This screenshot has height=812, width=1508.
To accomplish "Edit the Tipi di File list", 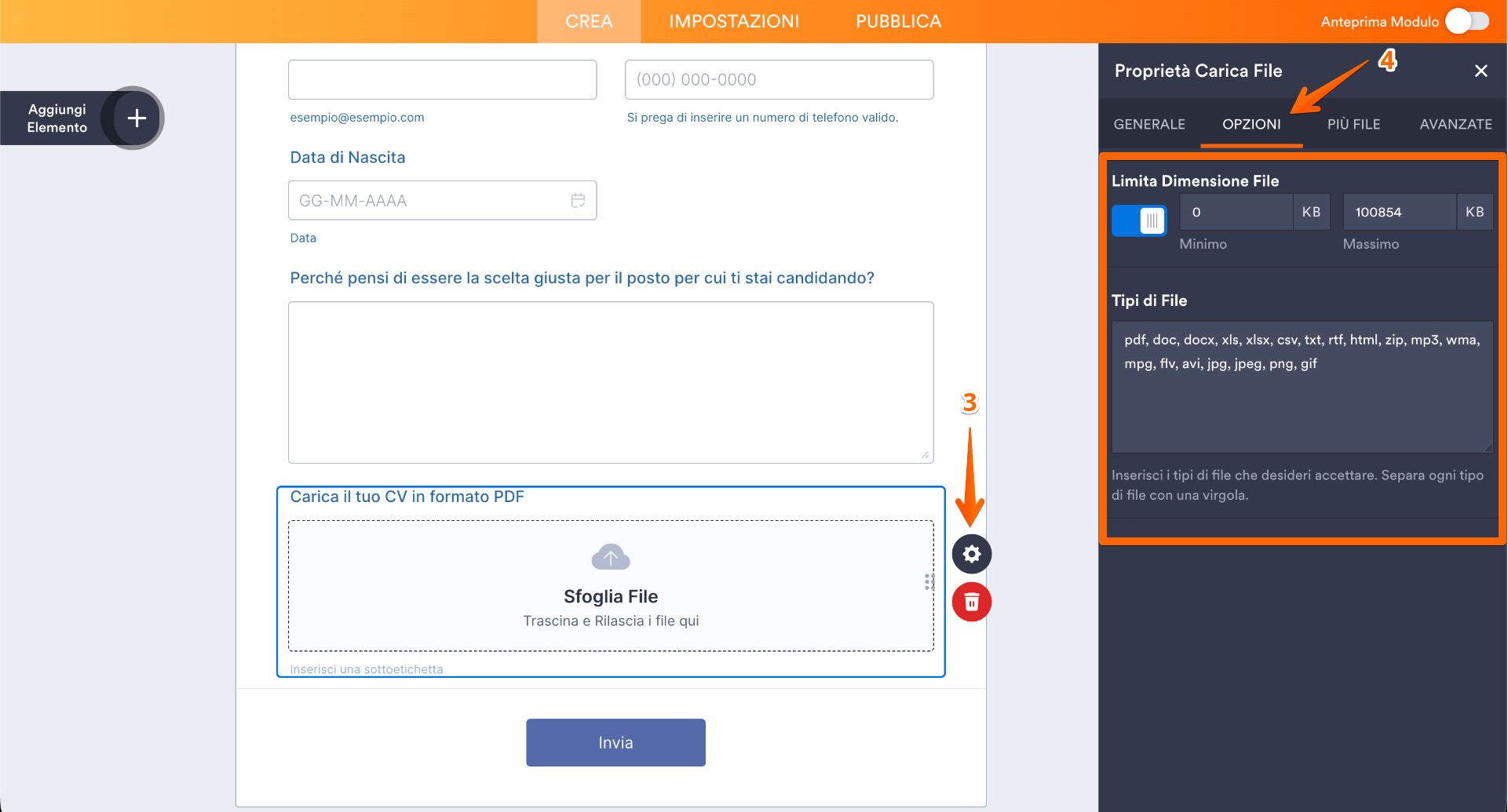I will (1302, 384).
